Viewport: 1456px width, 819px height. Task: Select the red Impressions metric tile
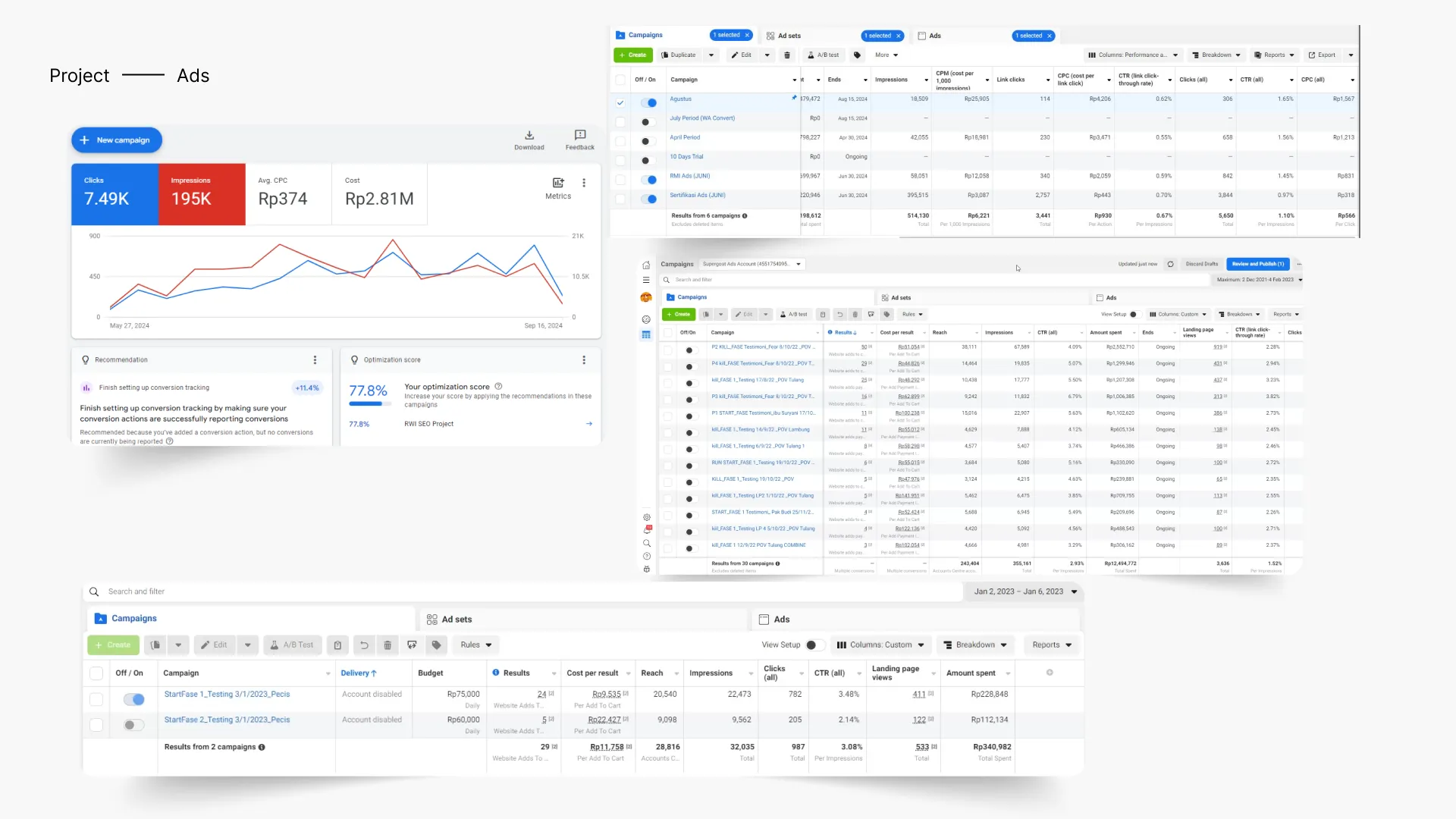pyautogui.click(x=202, y=194)
